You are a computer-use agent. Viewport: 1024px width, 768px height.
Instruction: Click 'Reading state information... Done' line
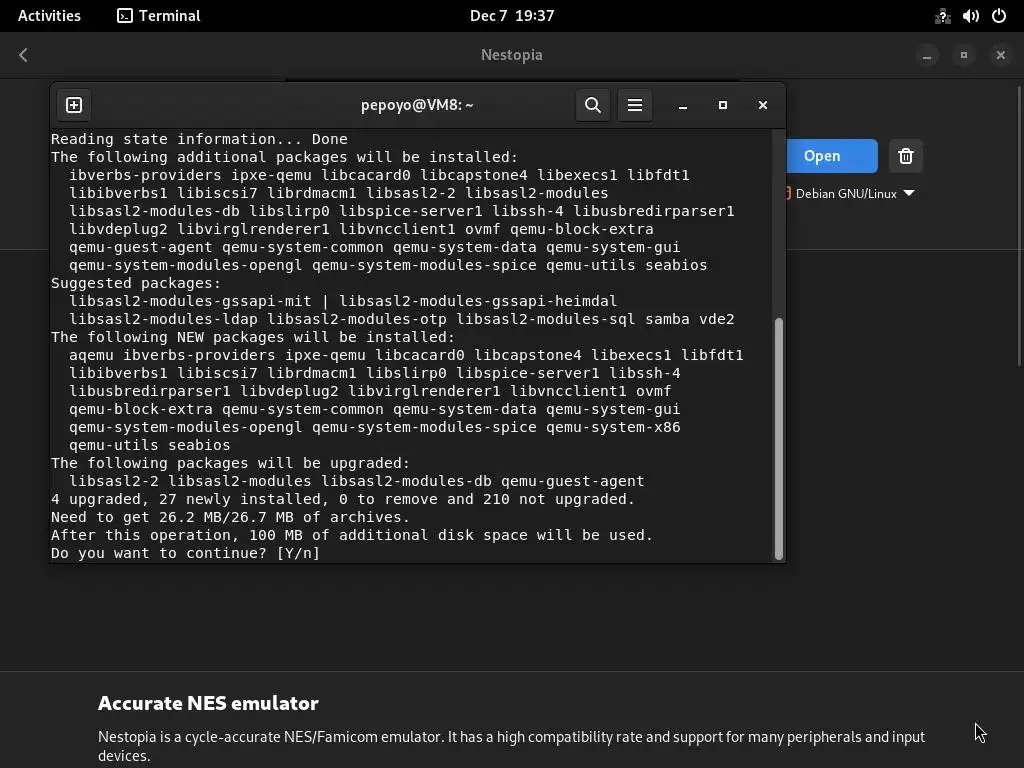[199, 139]
